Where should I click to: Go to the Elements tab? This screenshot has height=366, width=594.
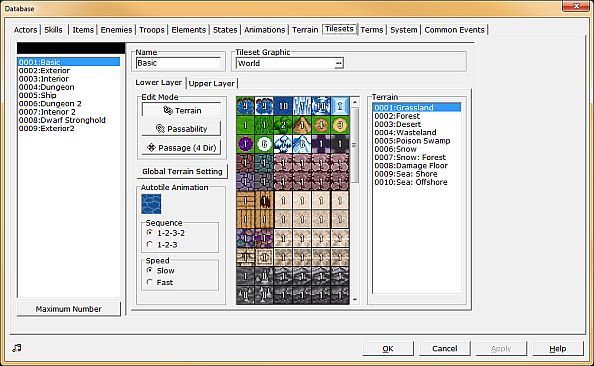pos(189,30)
